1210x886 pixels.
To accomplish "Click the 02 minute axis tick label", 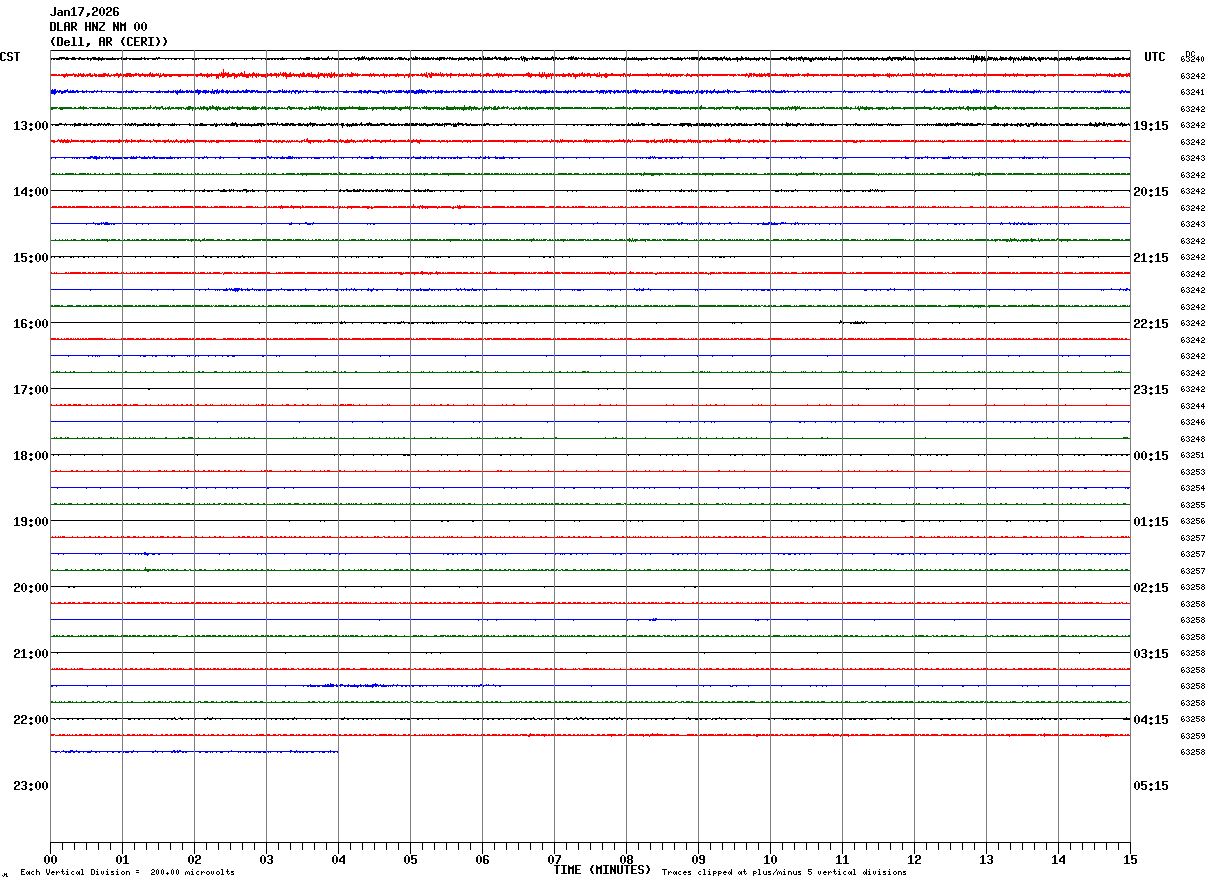I will click(194, 860).
